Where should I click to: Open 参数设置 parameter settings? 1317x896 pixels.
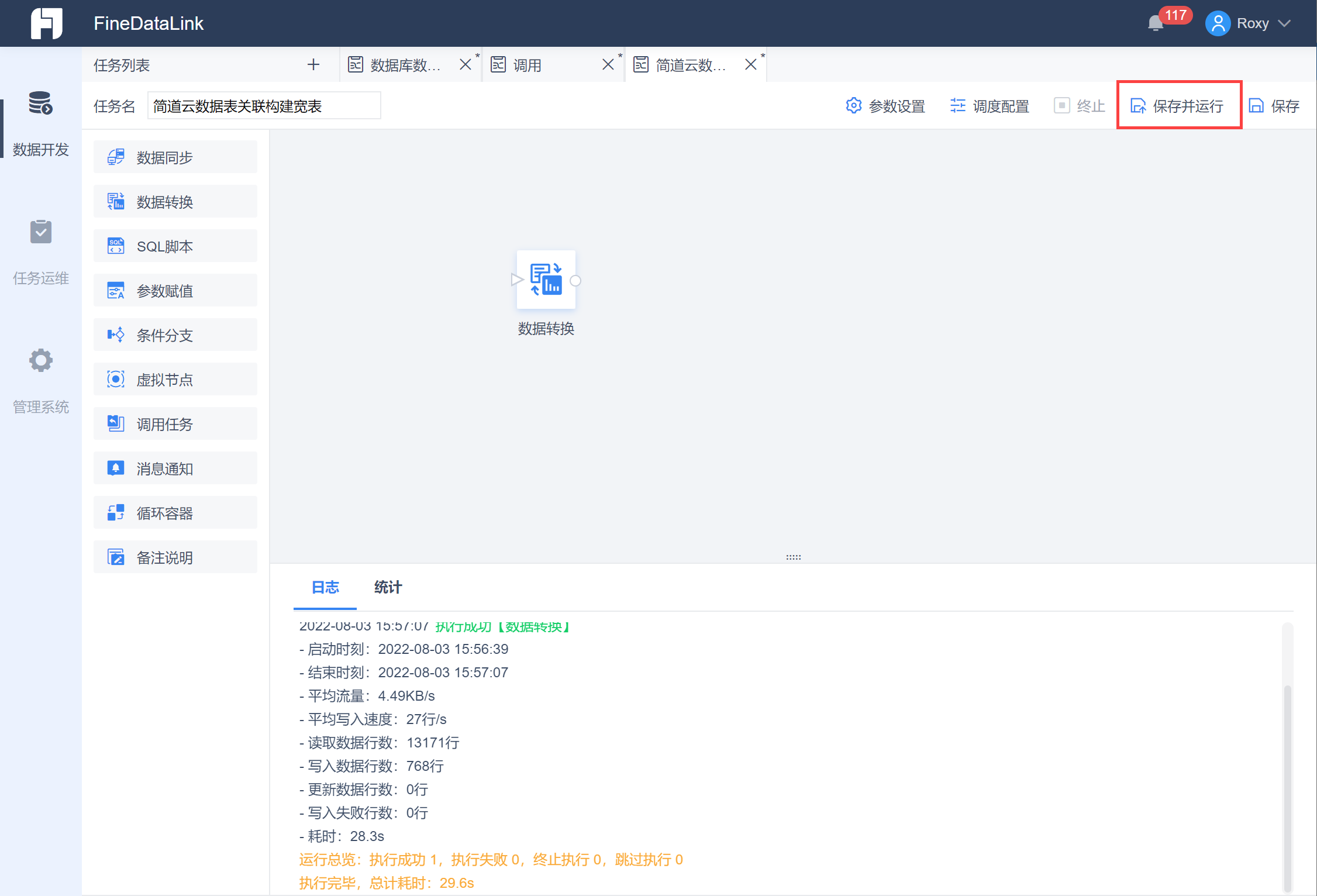(x=885, y=106)
